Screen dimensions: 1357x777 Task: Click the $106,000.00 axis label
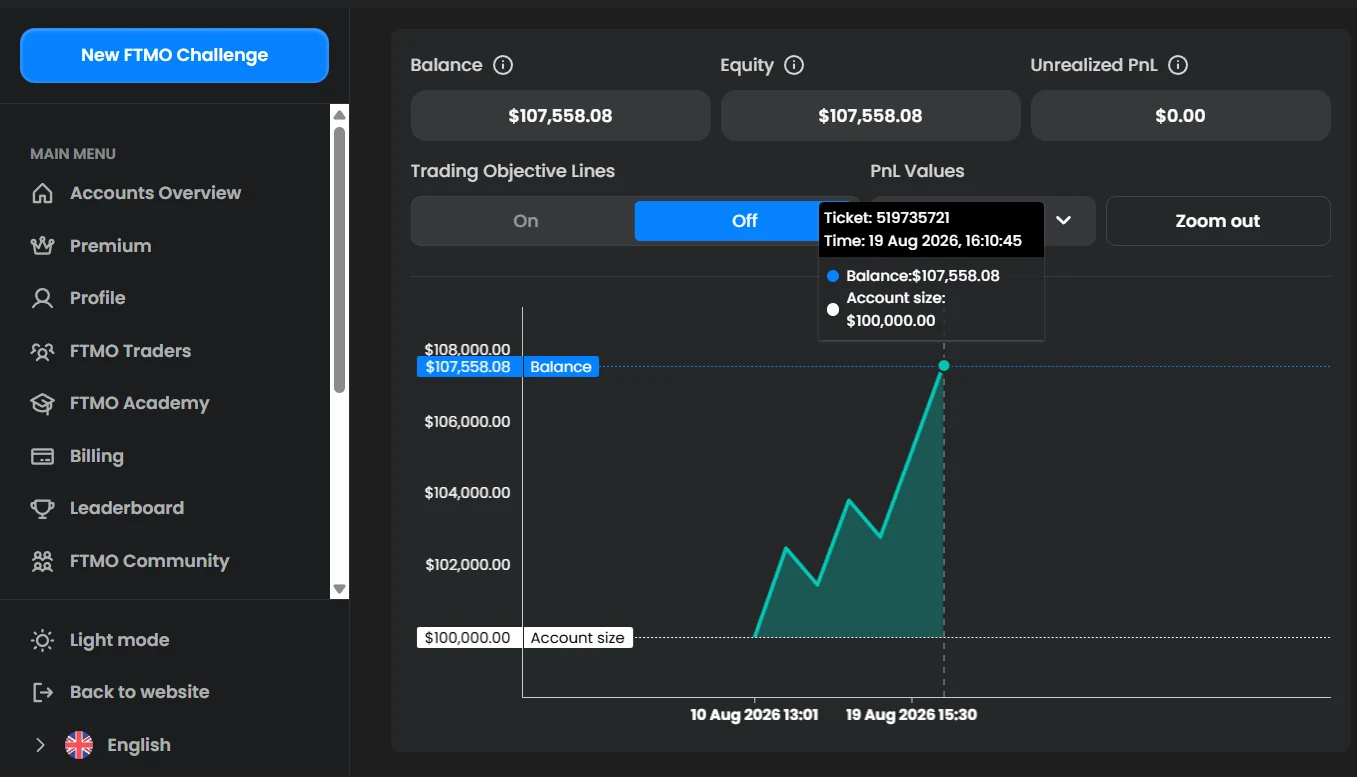467,421
